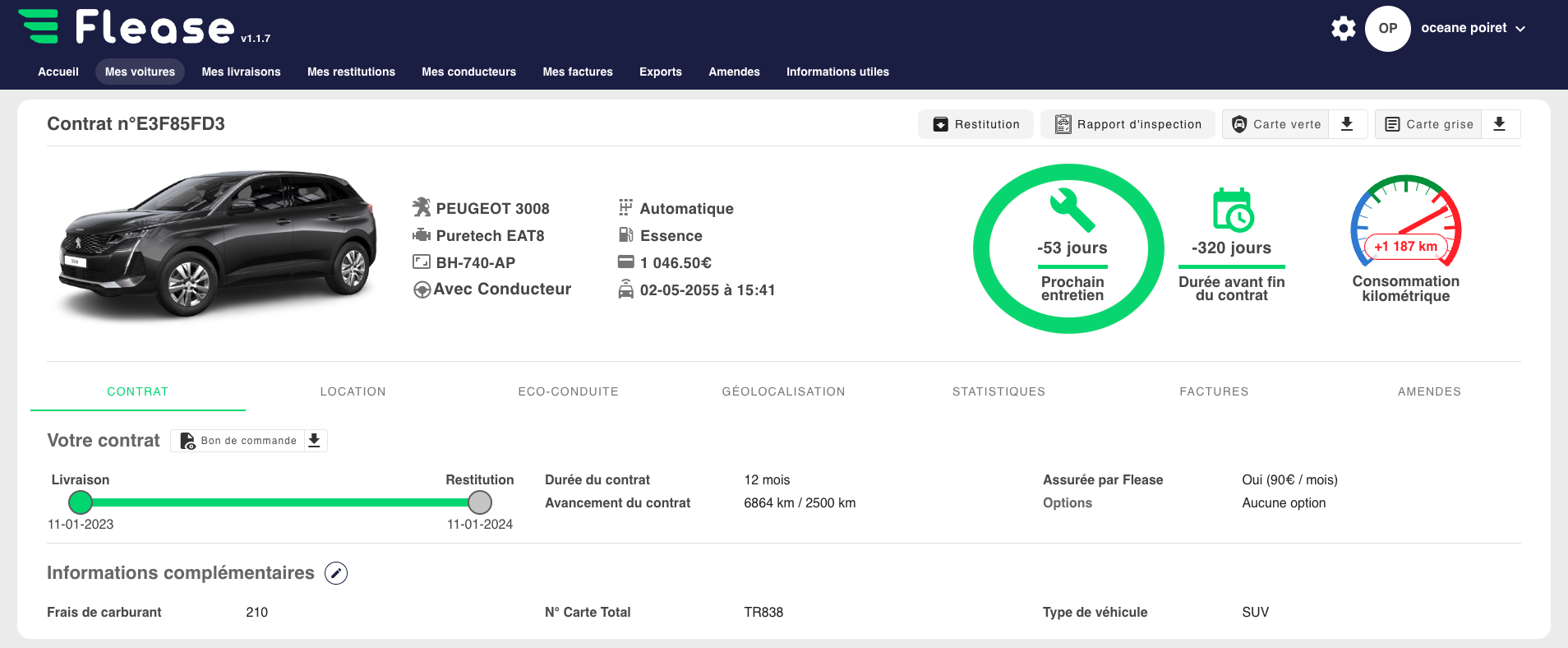Open Rapport d'inspection
1568x648 pixels.
(x=1128, y=124)
